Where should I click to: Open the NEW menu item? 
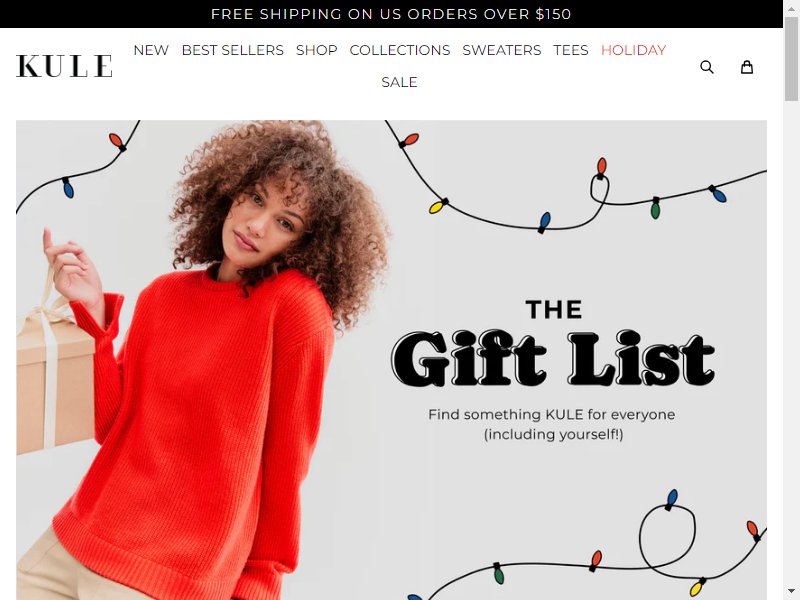coord(151,50)
